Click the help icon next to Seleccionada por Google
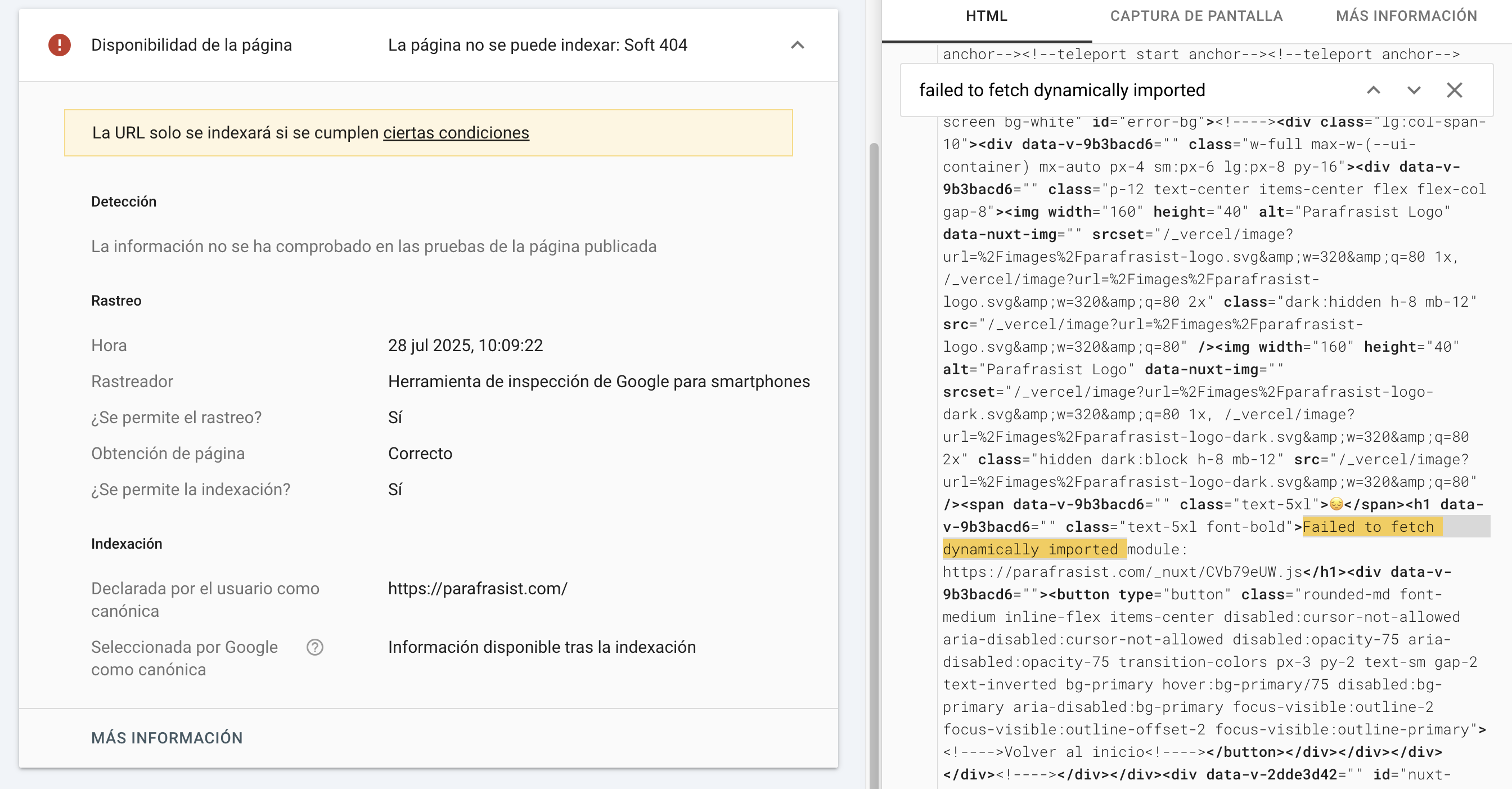The image size is (1512, 789). [x=315, y=647]
